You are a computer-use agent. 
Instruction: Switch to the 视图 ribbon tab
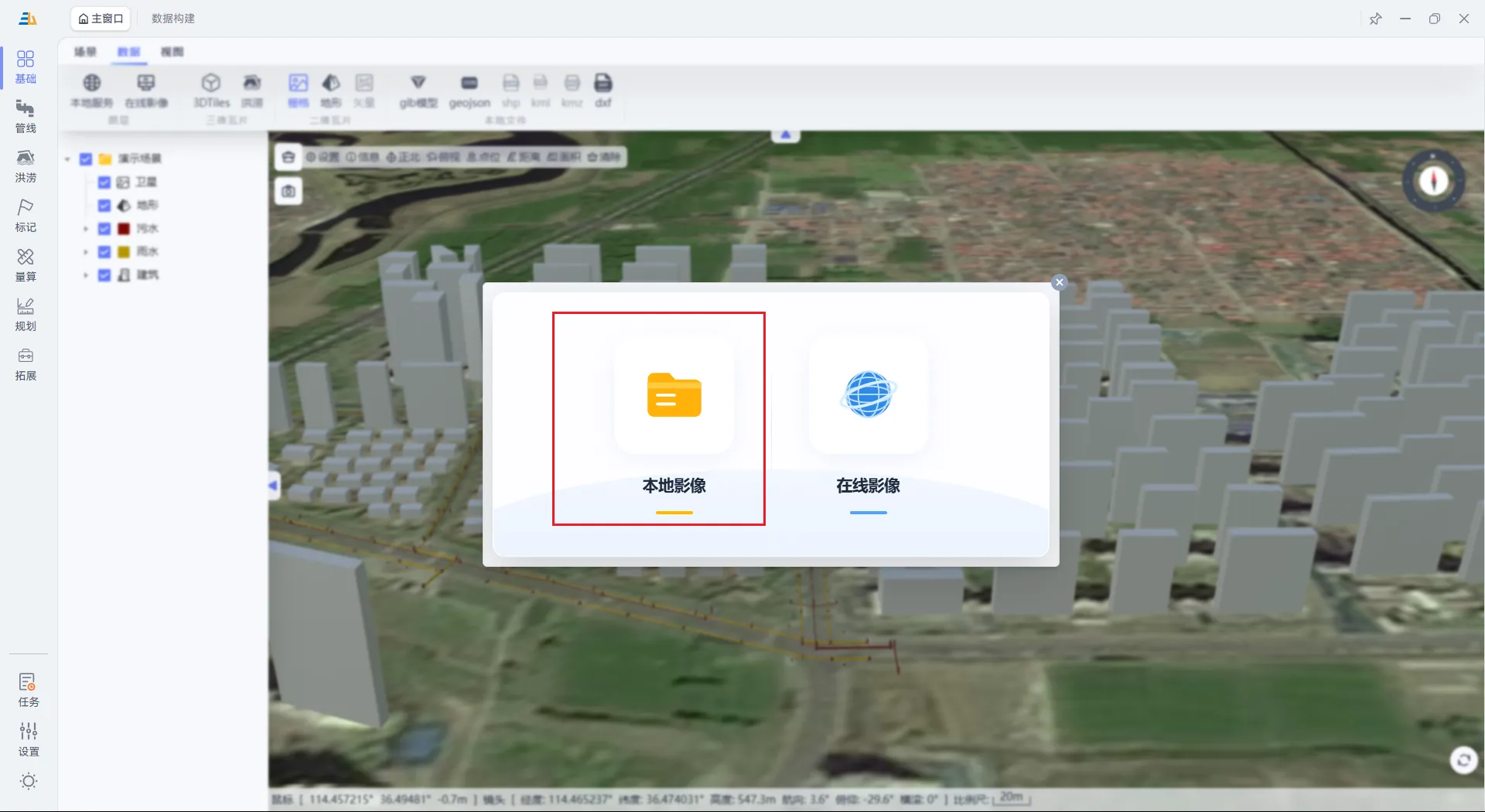(172, 52)
